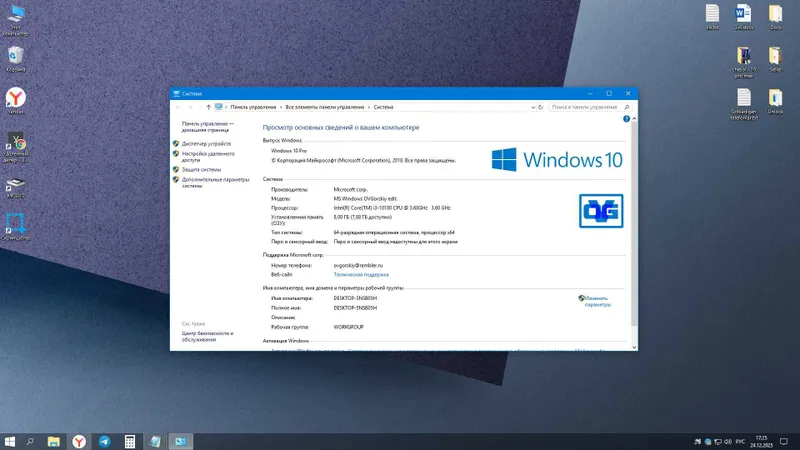Click the scrollbar up arrow in System window
Viewport: 800px width, 450px height.
pos(634,118)
